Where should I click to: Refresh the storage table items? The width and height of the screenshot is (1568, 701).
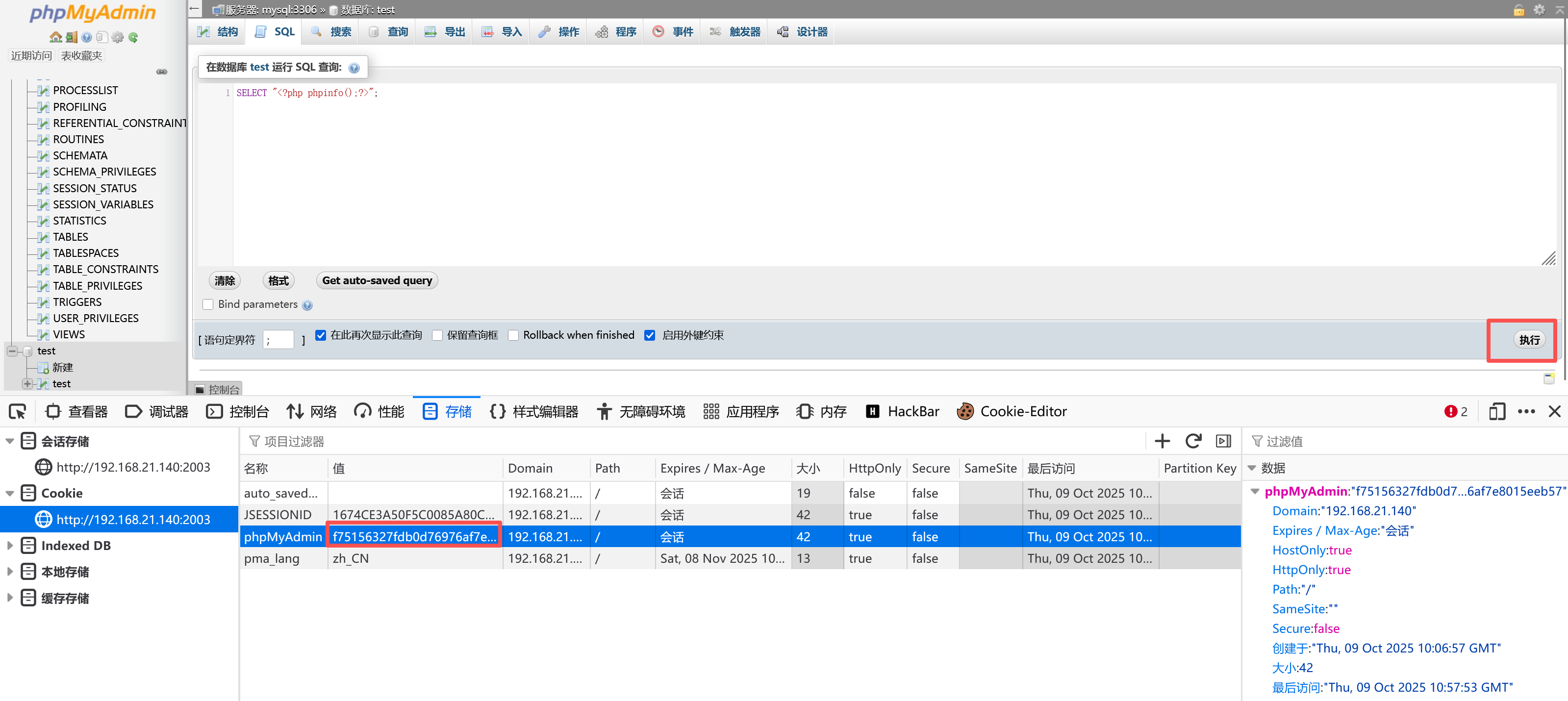click(1193, 441)
